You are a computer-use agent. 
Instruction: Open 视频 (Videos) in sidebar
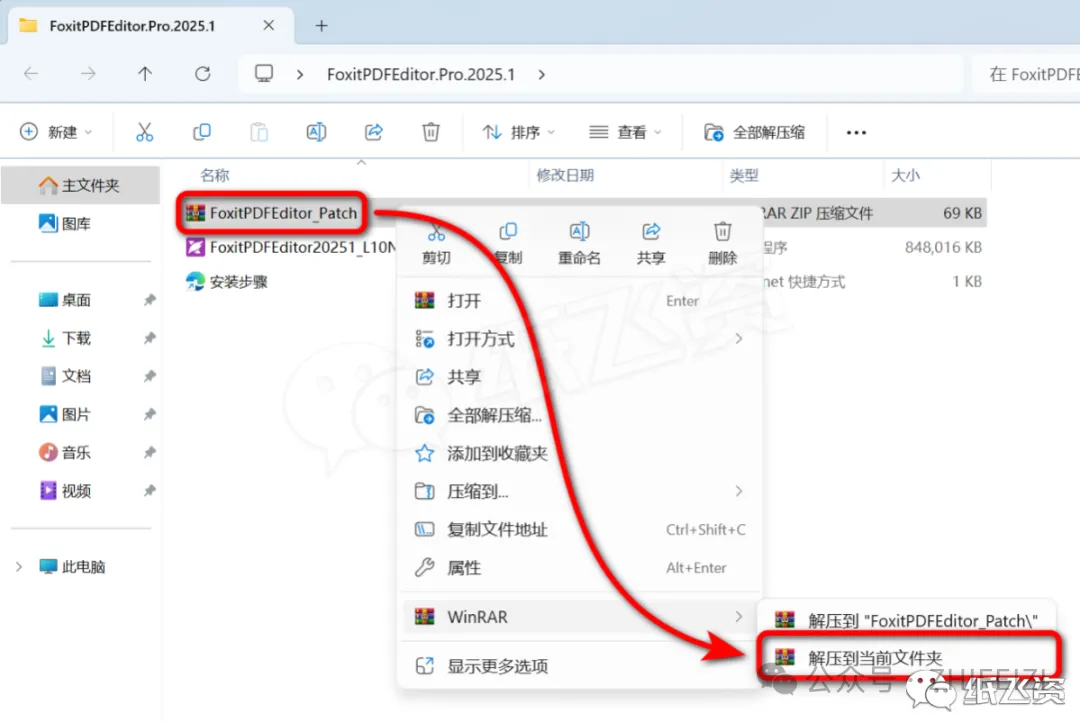[65, 491]
